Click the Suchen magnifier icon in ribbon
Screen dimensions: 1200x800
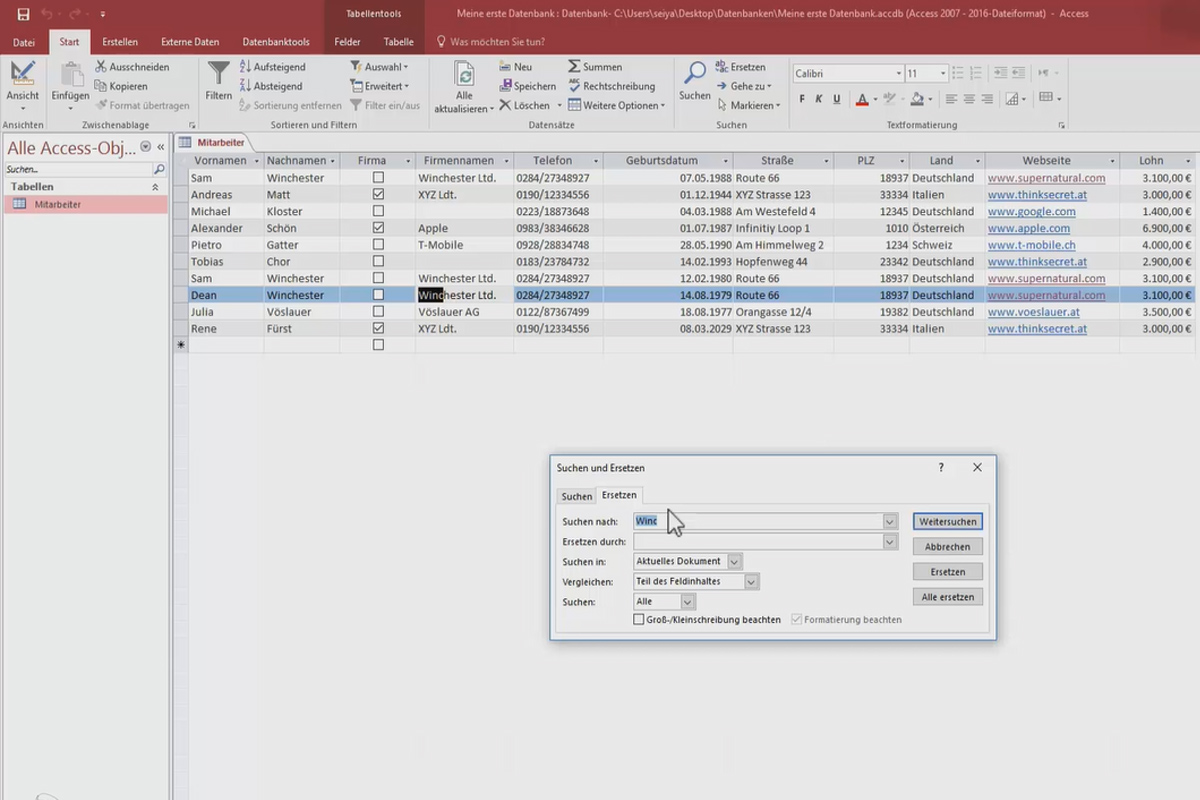click(695, 74)
